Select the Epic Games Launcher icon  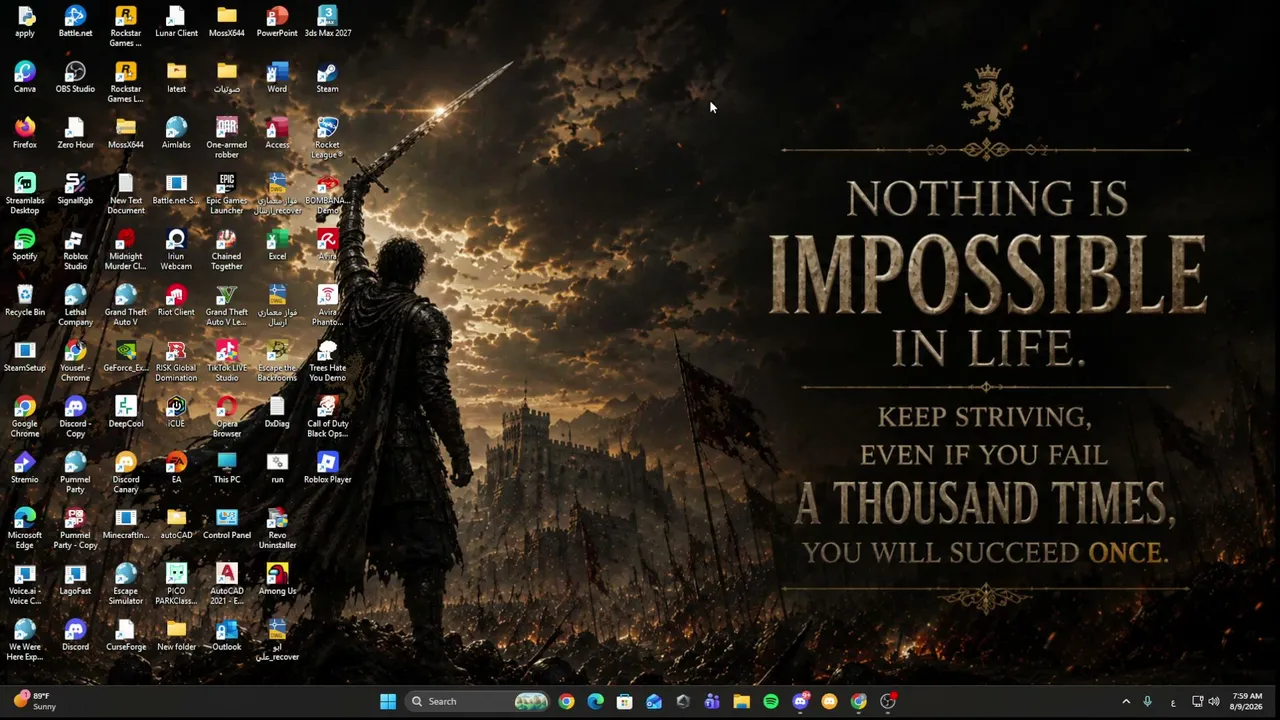(x=227, y=194)
